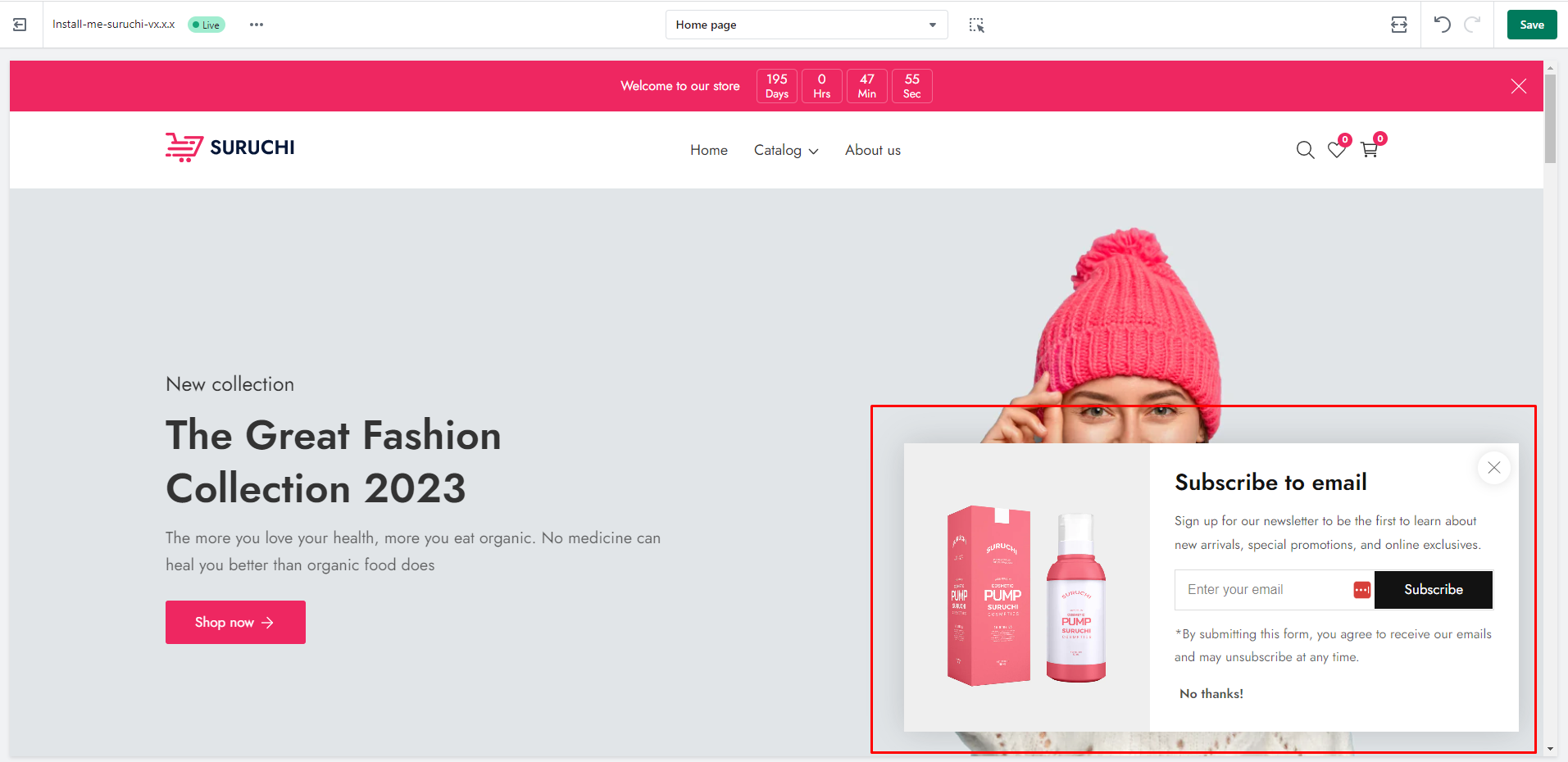Image resolution: width=1568 pixels, height=762 pixels.
Task: Open the About us page link
Action: click(x=872, y=150)
